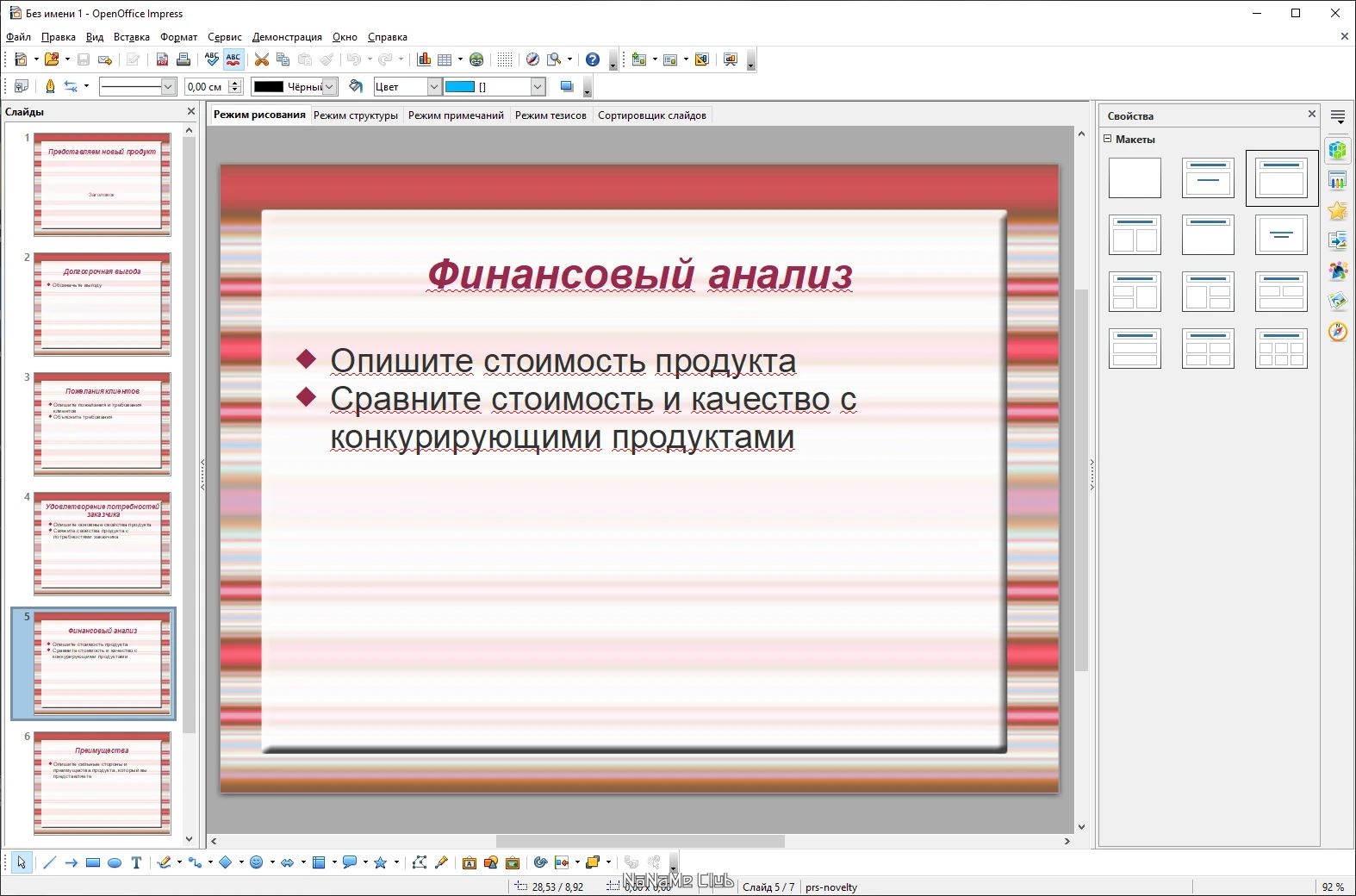The width and height of the screenshot is (1356, 896).
Task: Click the zoom percentage 92 % in the status bar
Action: pyautogui.click(x=1332, y=887)
